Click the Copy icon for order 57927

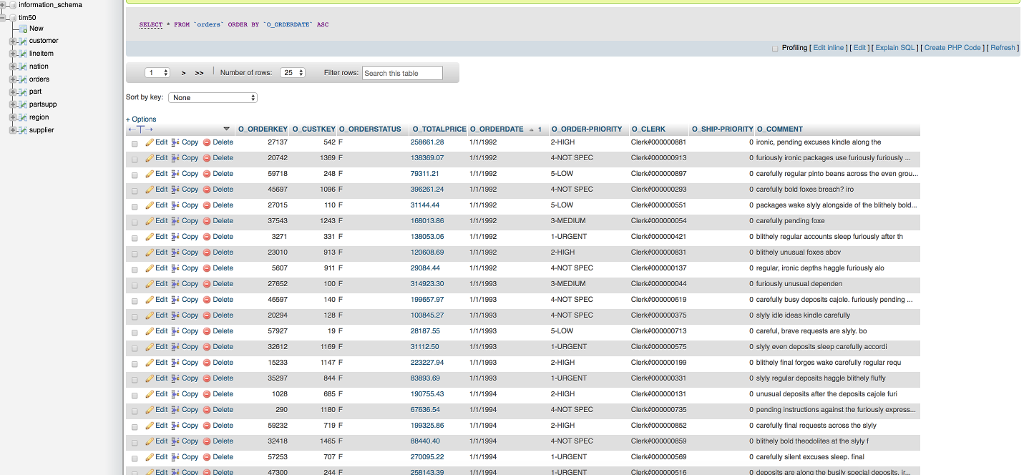175,331
